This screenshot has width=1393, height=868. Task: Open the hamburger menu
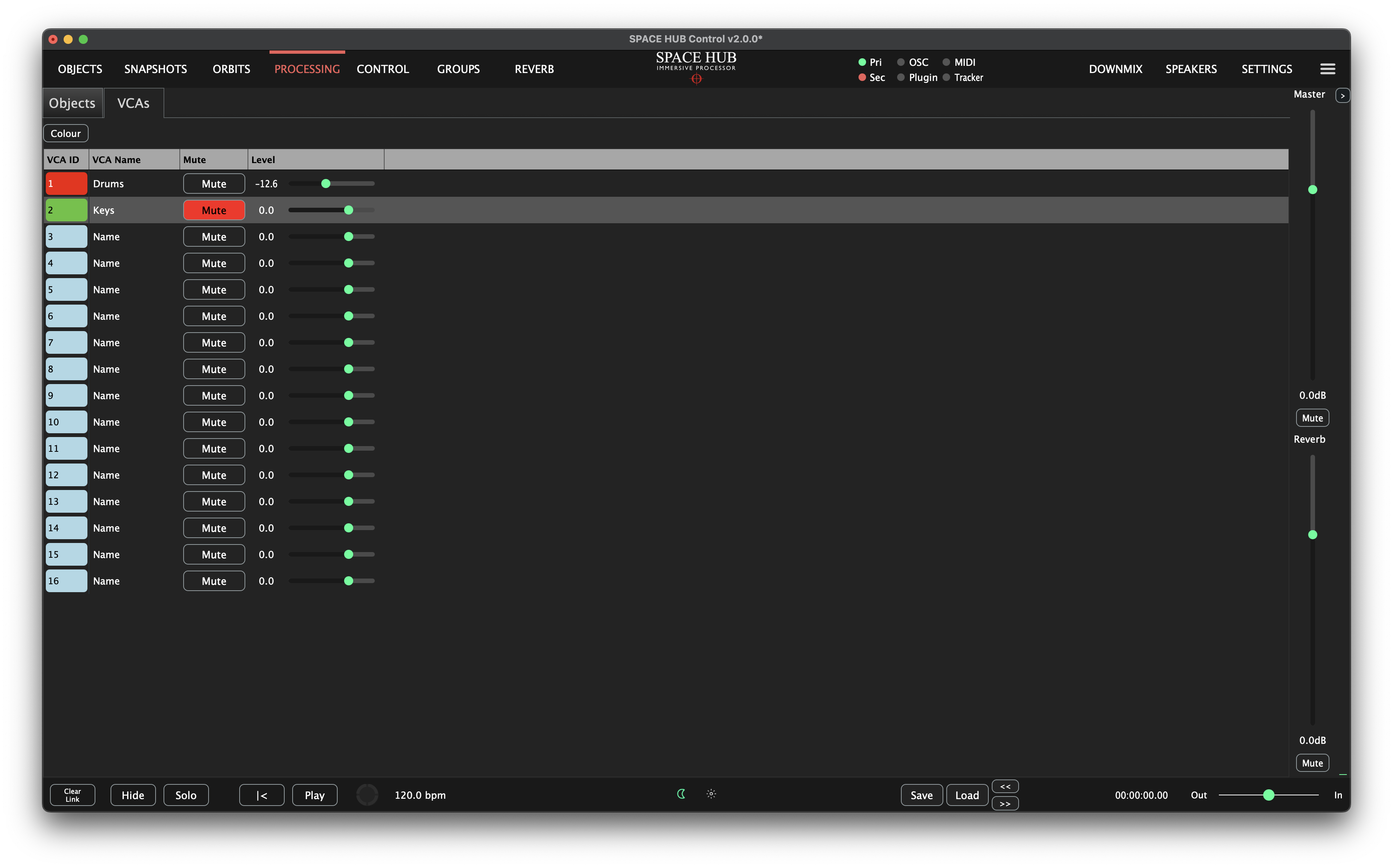[1327, 68]
